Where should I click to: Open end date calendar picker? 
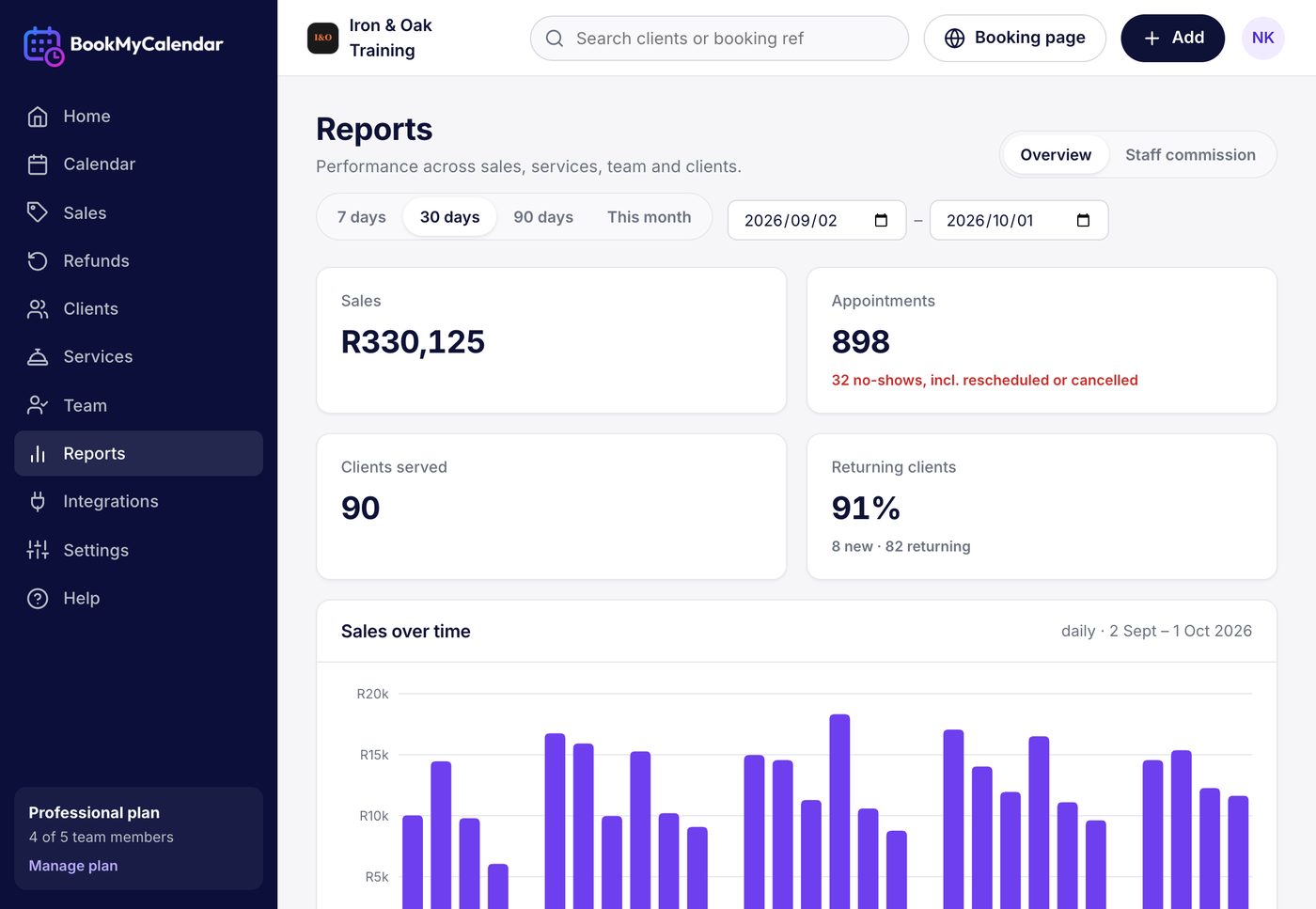[1083, 220]
